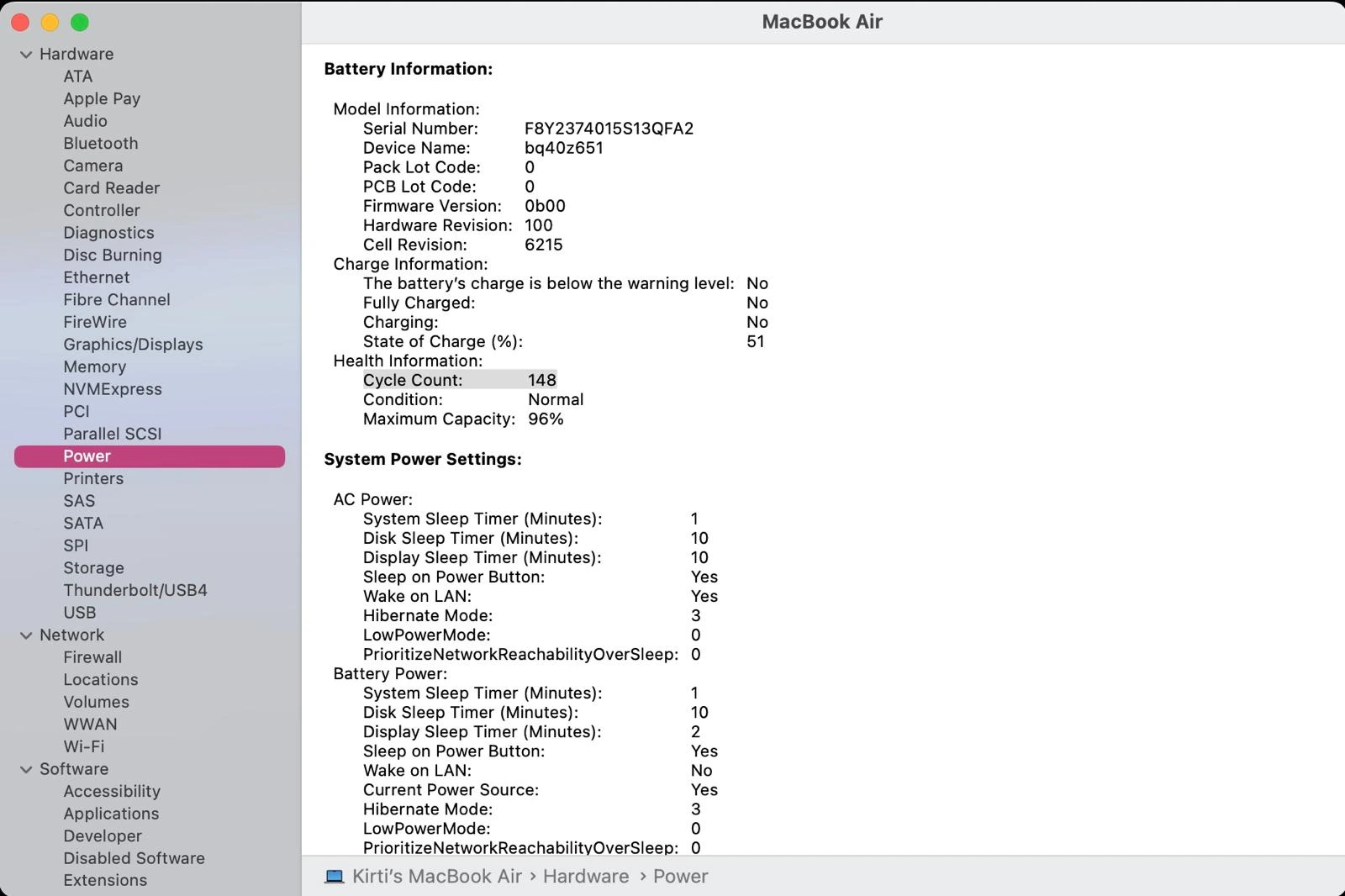Image resolution: width=1345 pixels, height=896 pixels.
Task: Select Extensions under Software
Action: coord(105,881)
